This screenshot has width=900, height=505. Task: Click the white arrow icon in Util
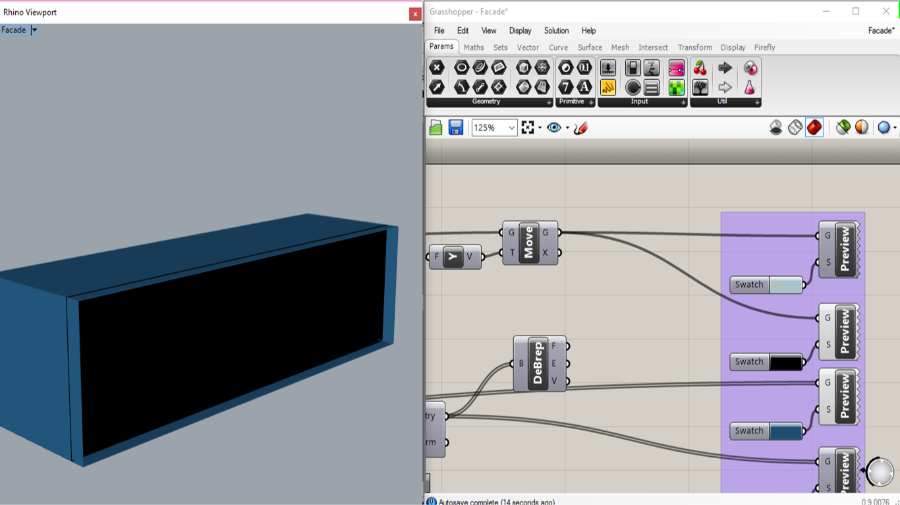click(x=725, y=87)
